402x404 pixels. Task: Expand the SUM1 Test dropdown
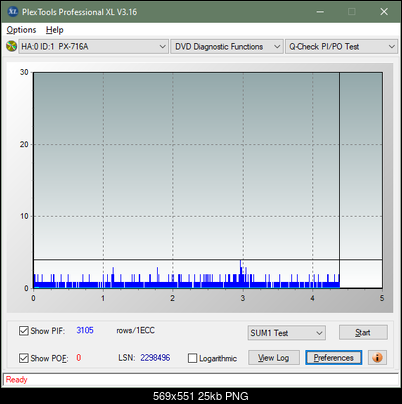pyautogui.click(x=286, y=333)
